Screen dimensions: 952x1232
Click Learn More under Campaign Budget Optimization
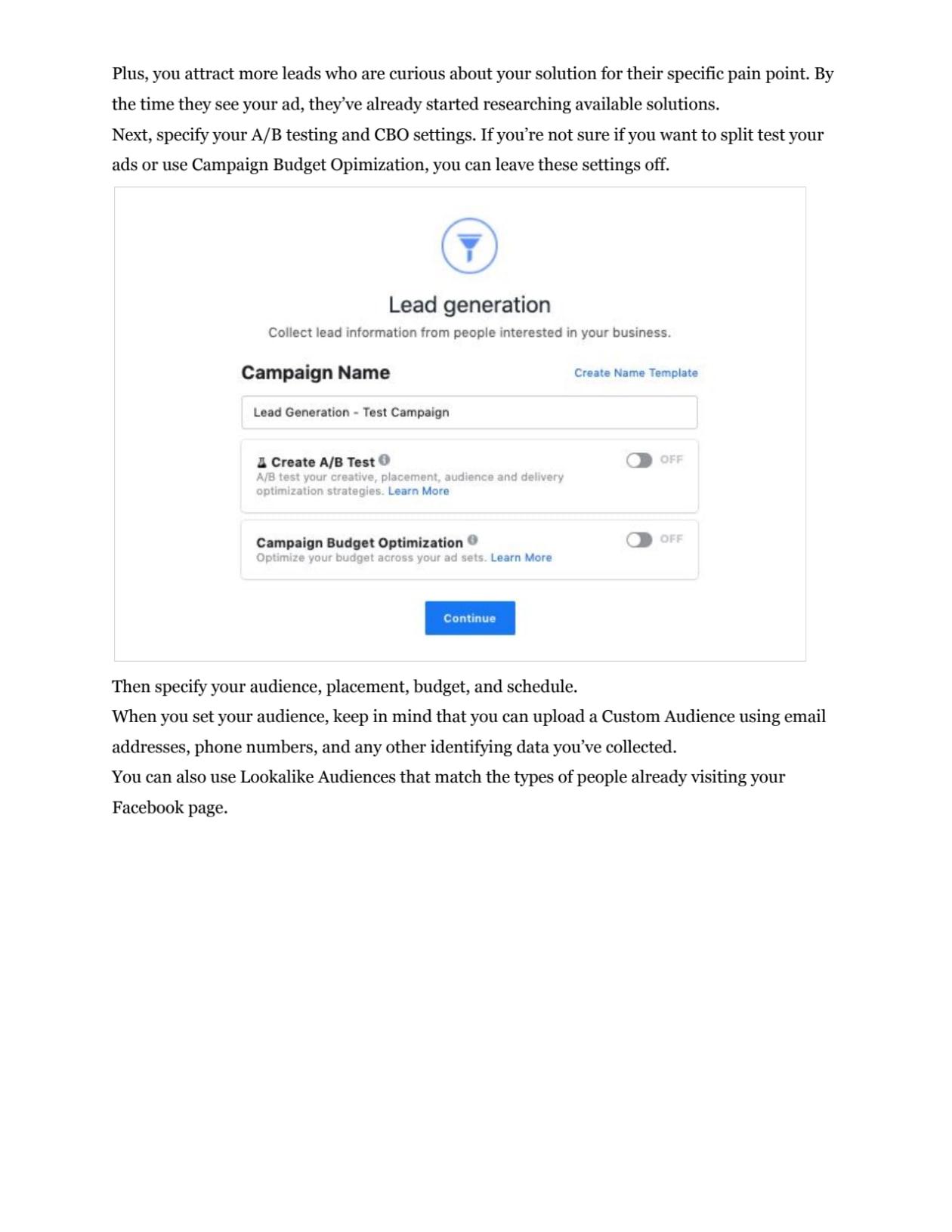pyautogui.click(x=521, y=557)
